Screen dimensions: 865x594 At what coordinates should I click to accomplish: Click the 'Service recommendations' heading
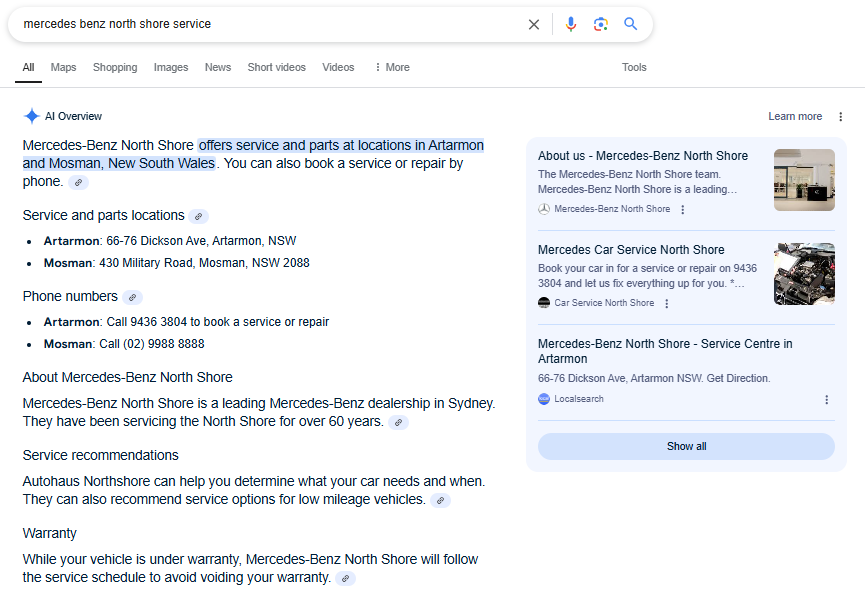(100, 455)
